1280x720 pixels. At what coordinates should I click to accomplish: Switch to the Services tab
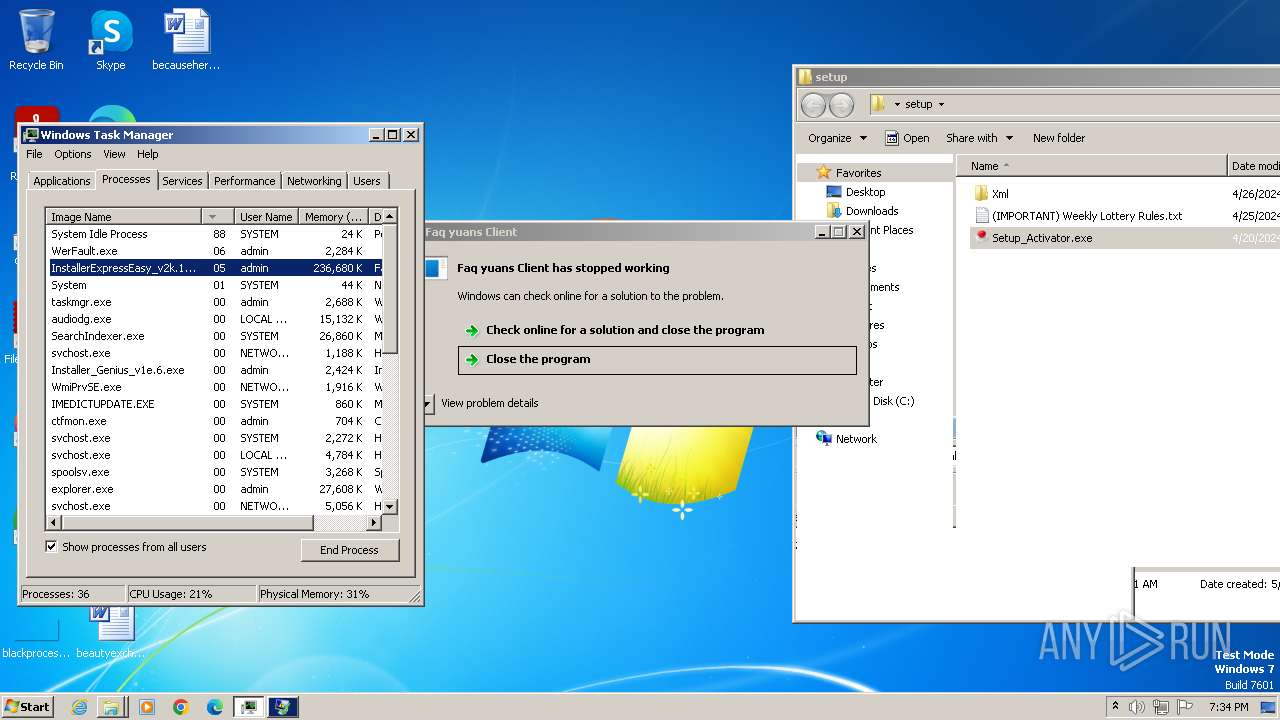tap(182, 181)
